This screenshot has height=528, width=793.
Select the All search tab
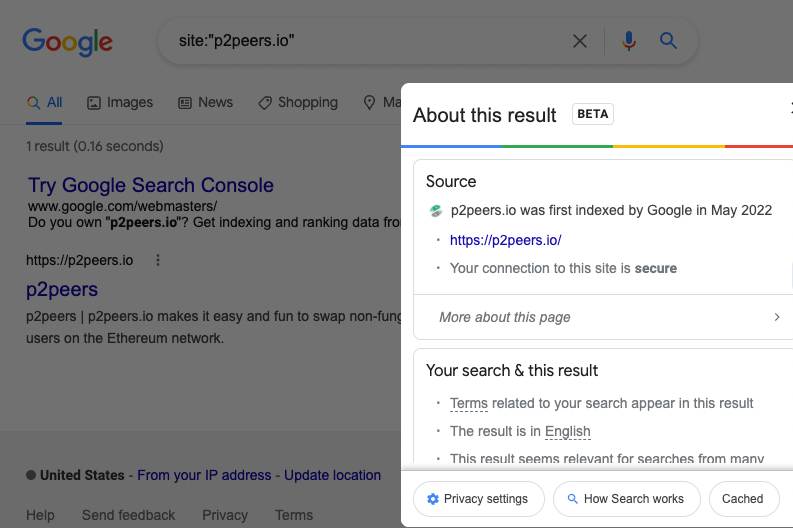click(x=44, y=103)
